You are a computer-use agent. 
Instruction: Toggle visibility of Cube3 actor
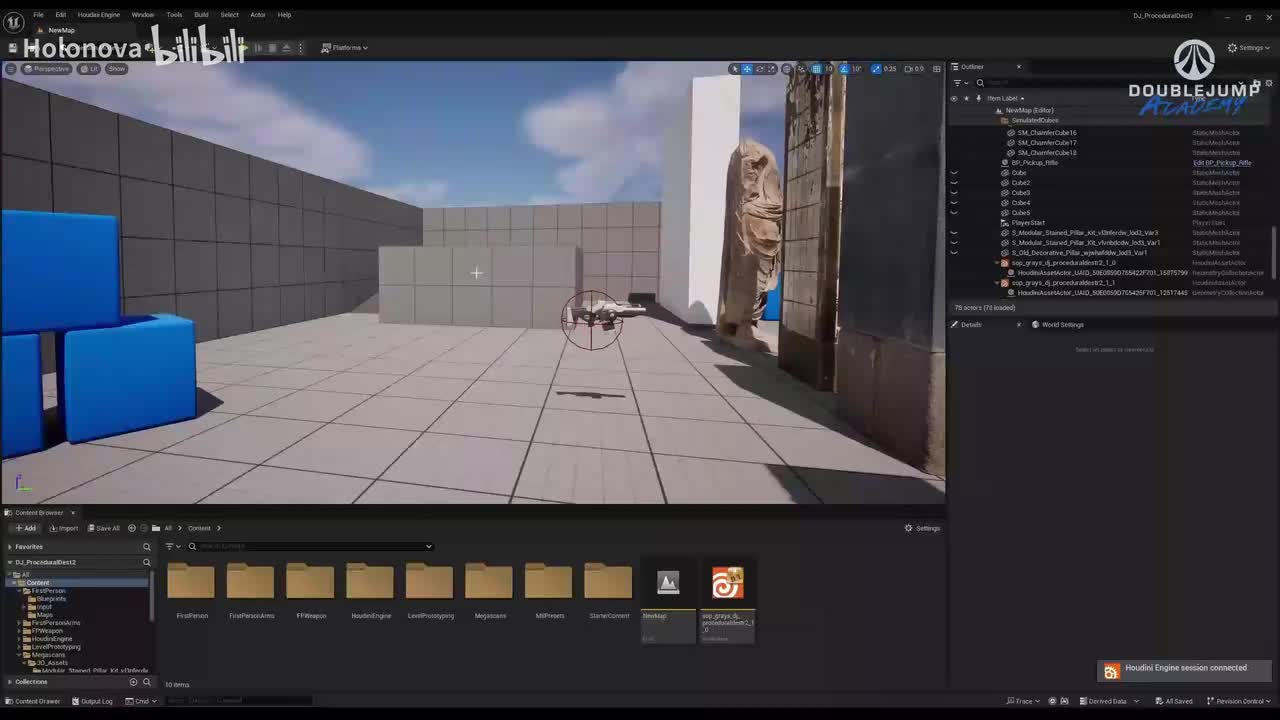[954, 193]
